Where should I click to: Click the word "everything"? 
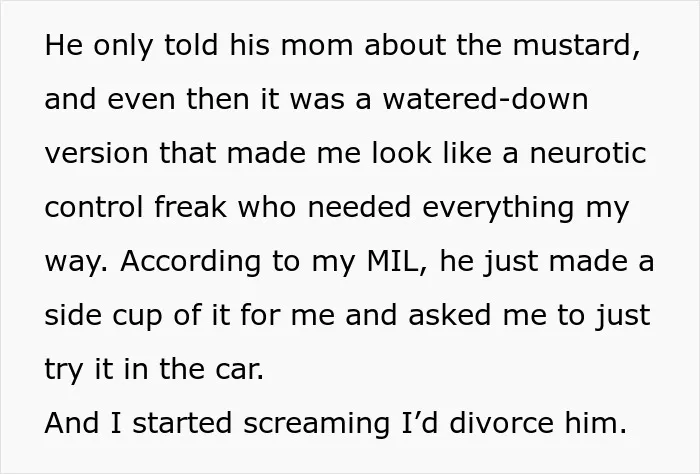[x=498, y=208]
